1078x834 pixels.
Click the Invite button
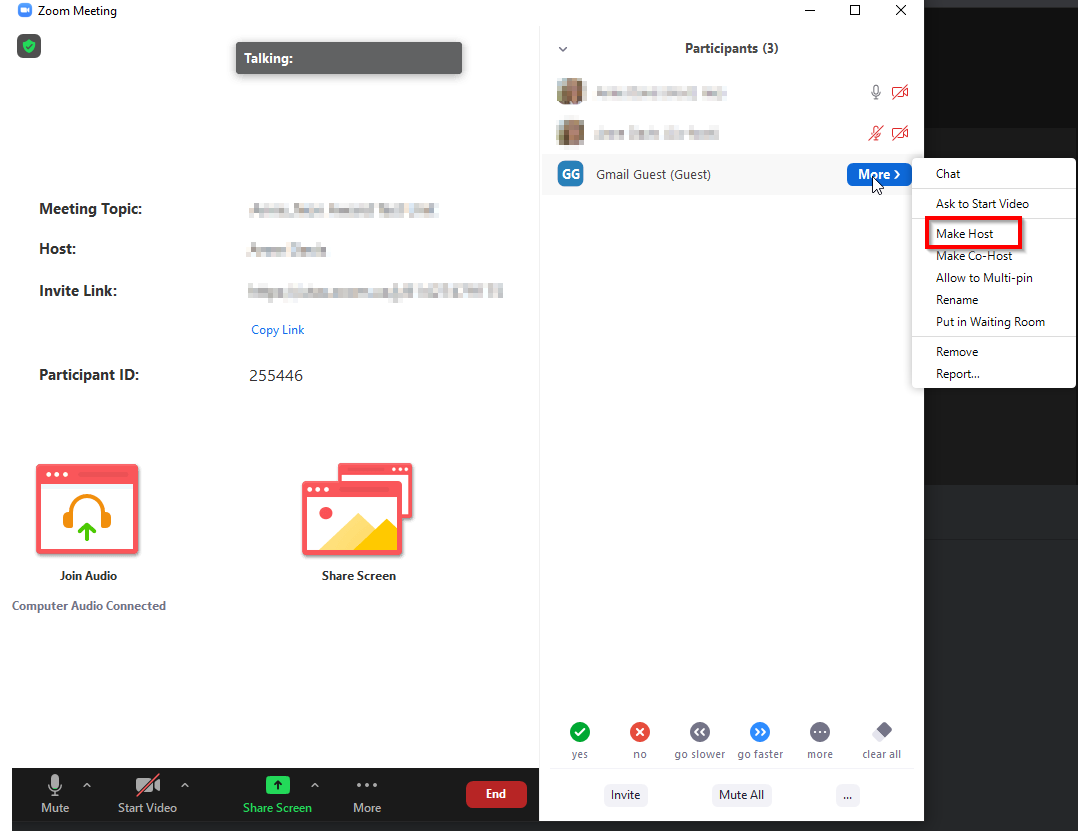tap(626, 795)
